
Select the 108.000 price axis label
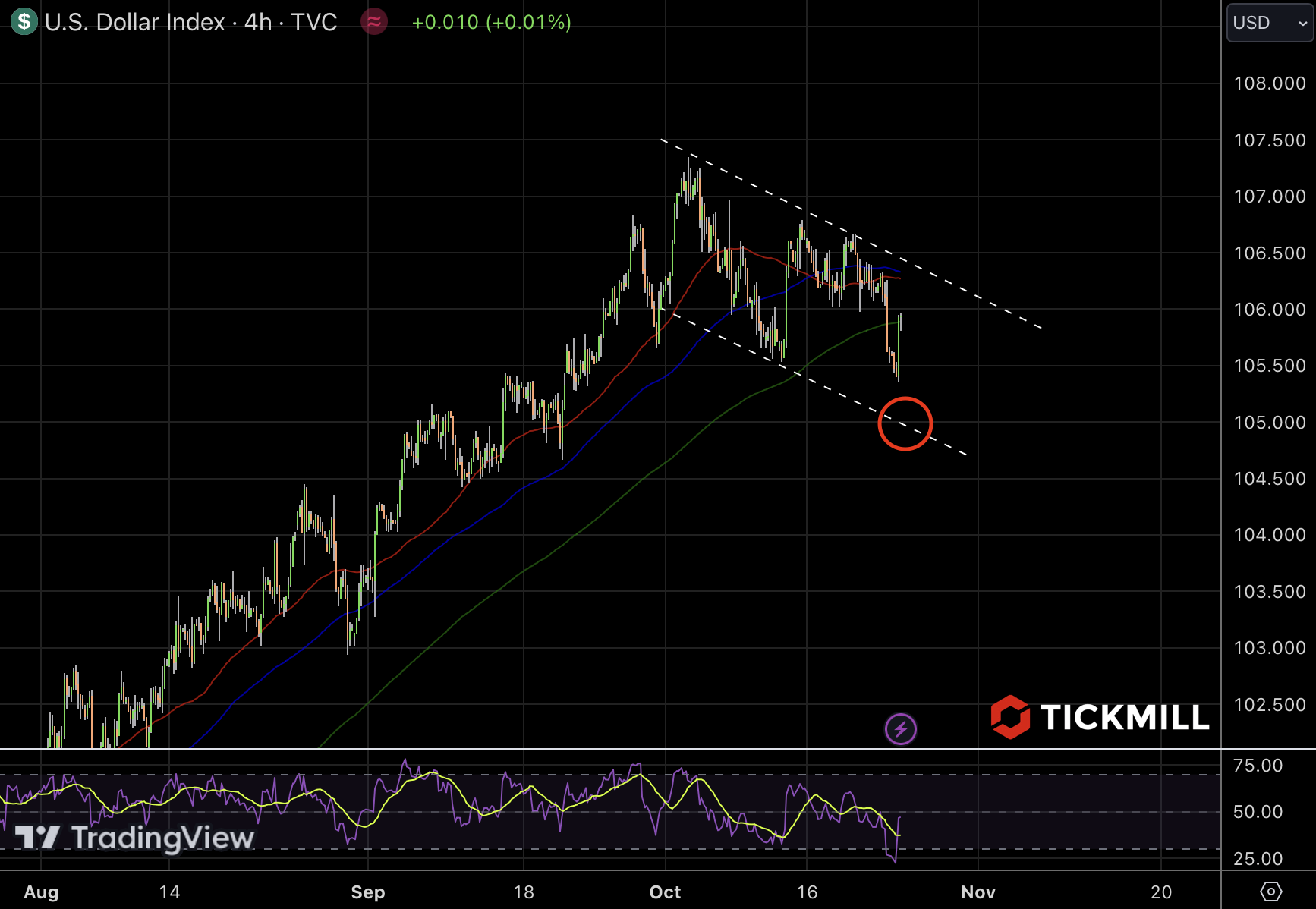(1270, 83)
